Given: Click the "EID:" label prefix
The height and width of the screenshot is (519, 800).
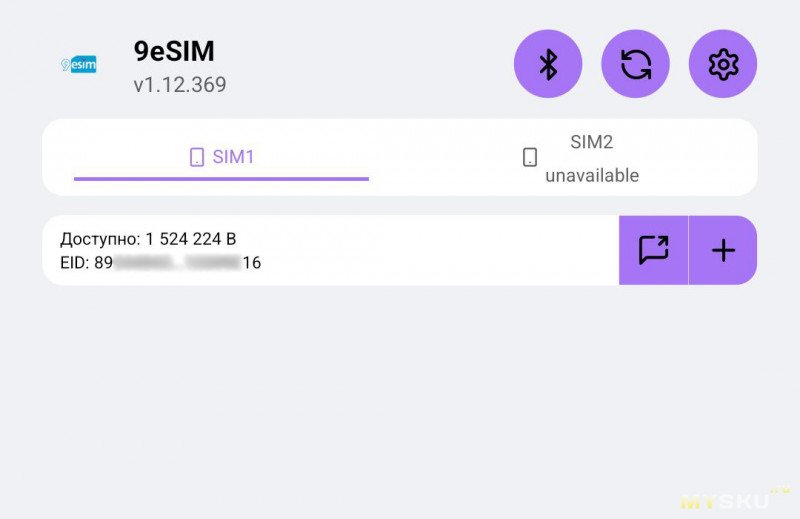Looking at the screenshot, I should (75, 263).
